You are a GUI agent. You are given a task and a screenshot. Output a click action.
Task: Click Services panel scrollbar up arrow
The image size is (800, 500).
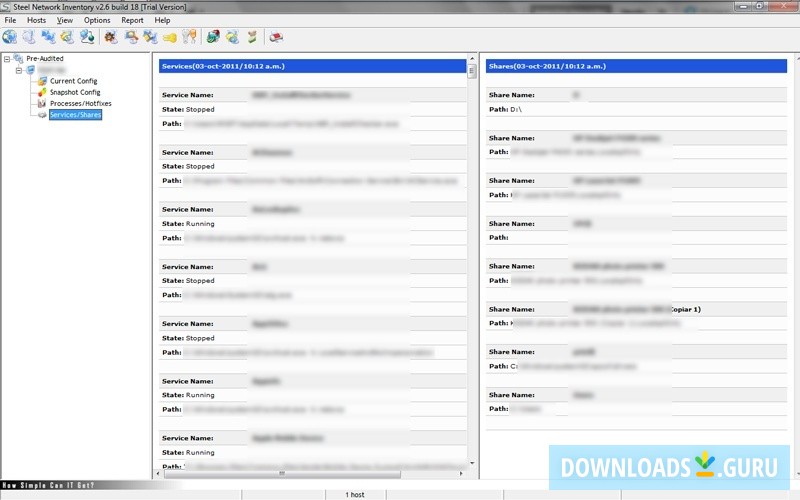(x=472, y=59)
